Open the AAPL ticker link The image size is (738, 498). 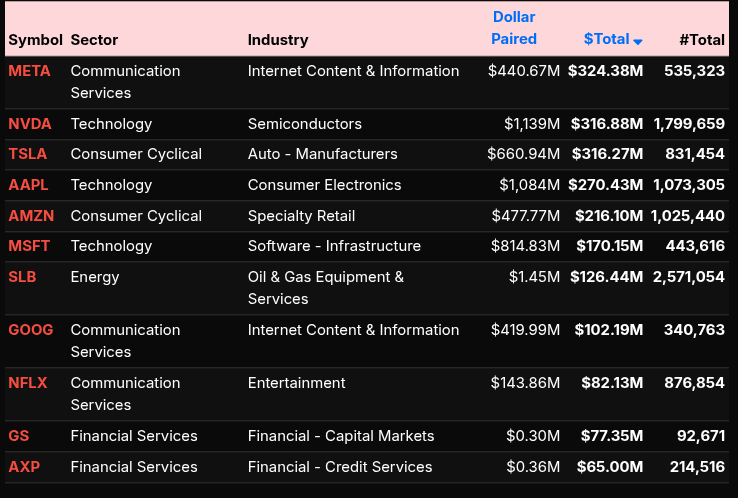point(28,185)
